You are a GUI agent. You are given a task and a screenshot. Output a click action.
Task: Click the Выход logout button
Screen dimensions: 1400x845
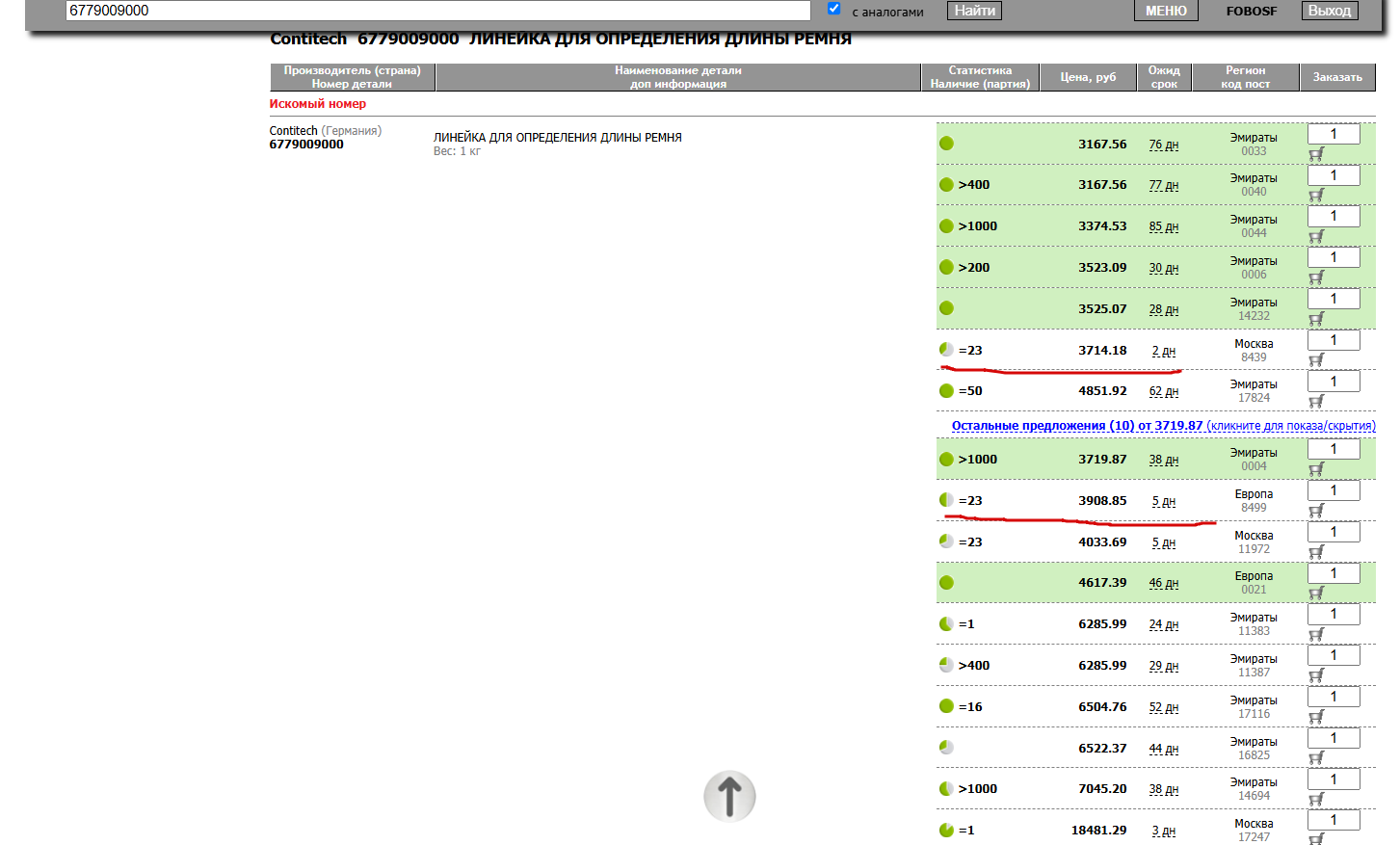pyautogui.click(x=1330, y=11)
